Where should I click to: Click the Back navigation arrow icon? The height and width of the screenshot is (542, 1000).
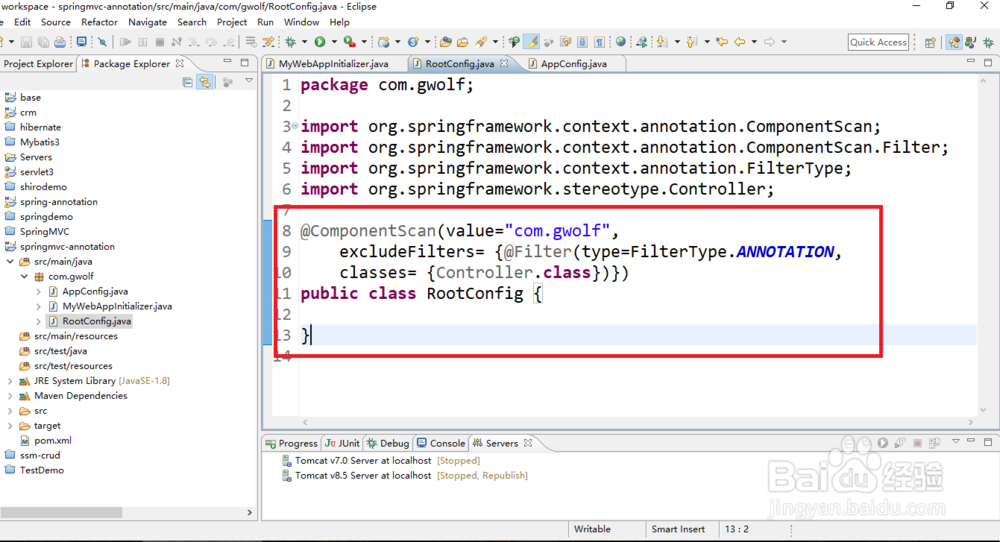click(x=739, y=42)
